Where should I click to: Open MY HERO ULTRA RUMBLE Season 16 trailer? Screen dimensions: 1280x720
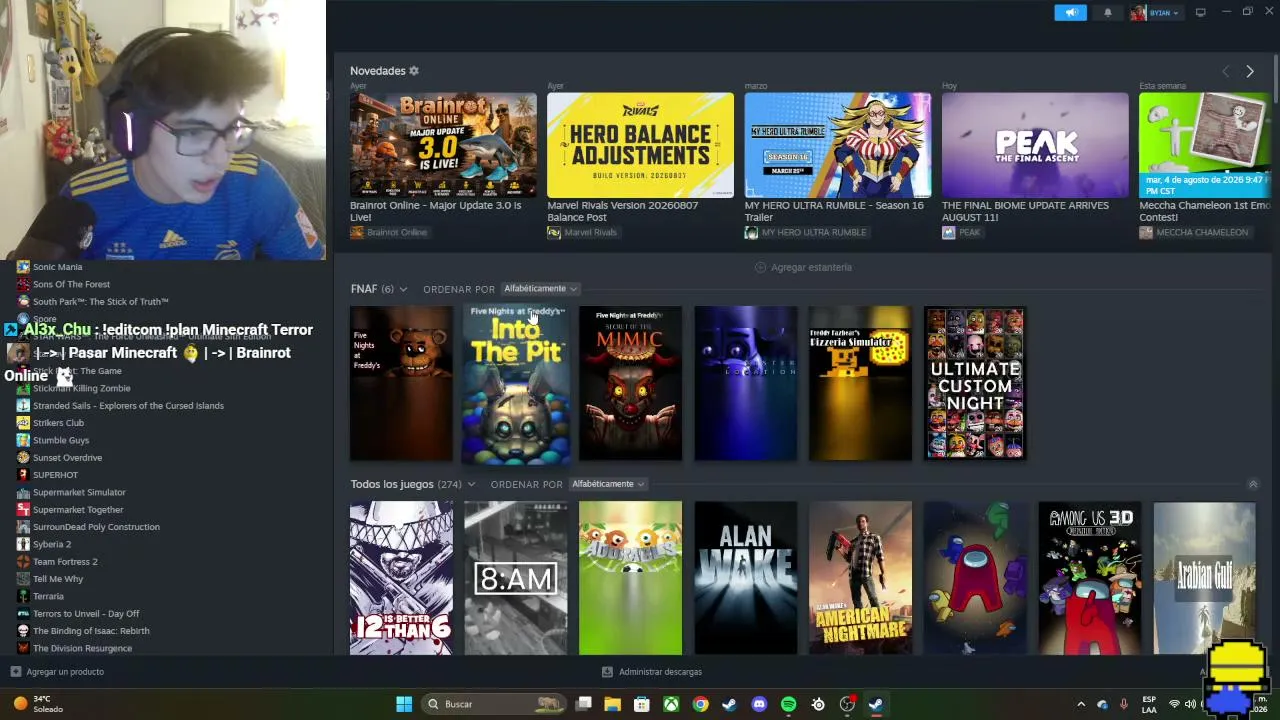pos(838,145)
